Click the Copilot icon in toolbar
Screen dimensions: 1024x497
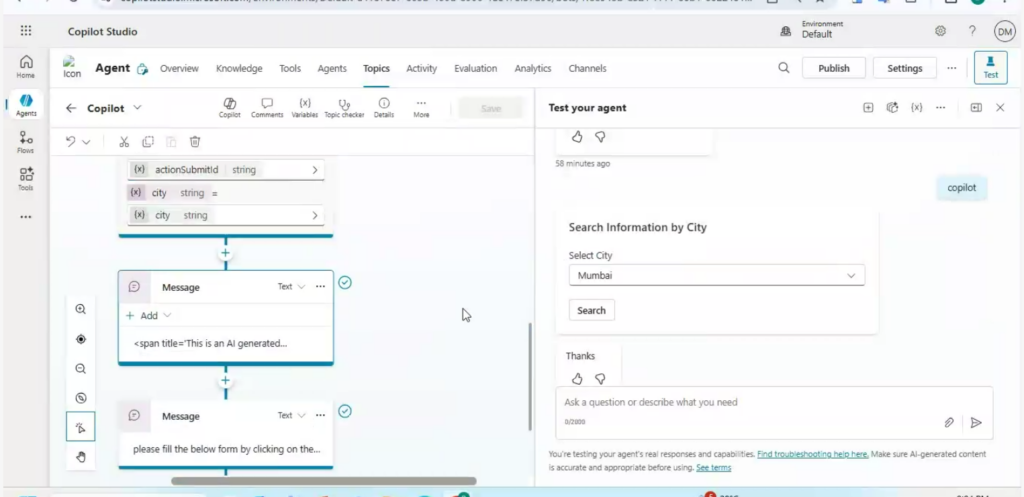(230, 107)
